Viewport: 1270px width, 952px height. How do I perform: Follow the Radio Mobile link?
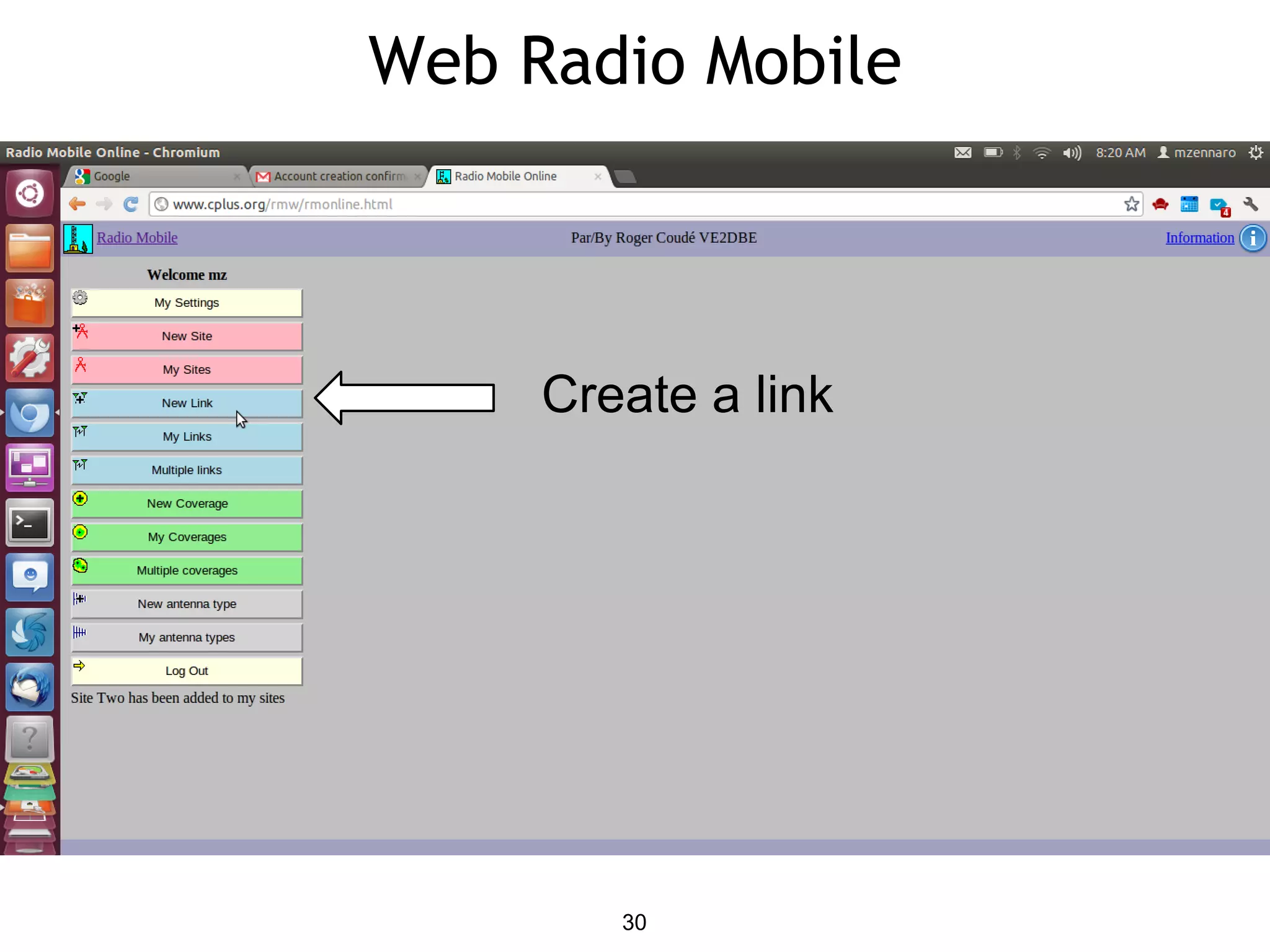coord(137,238)
